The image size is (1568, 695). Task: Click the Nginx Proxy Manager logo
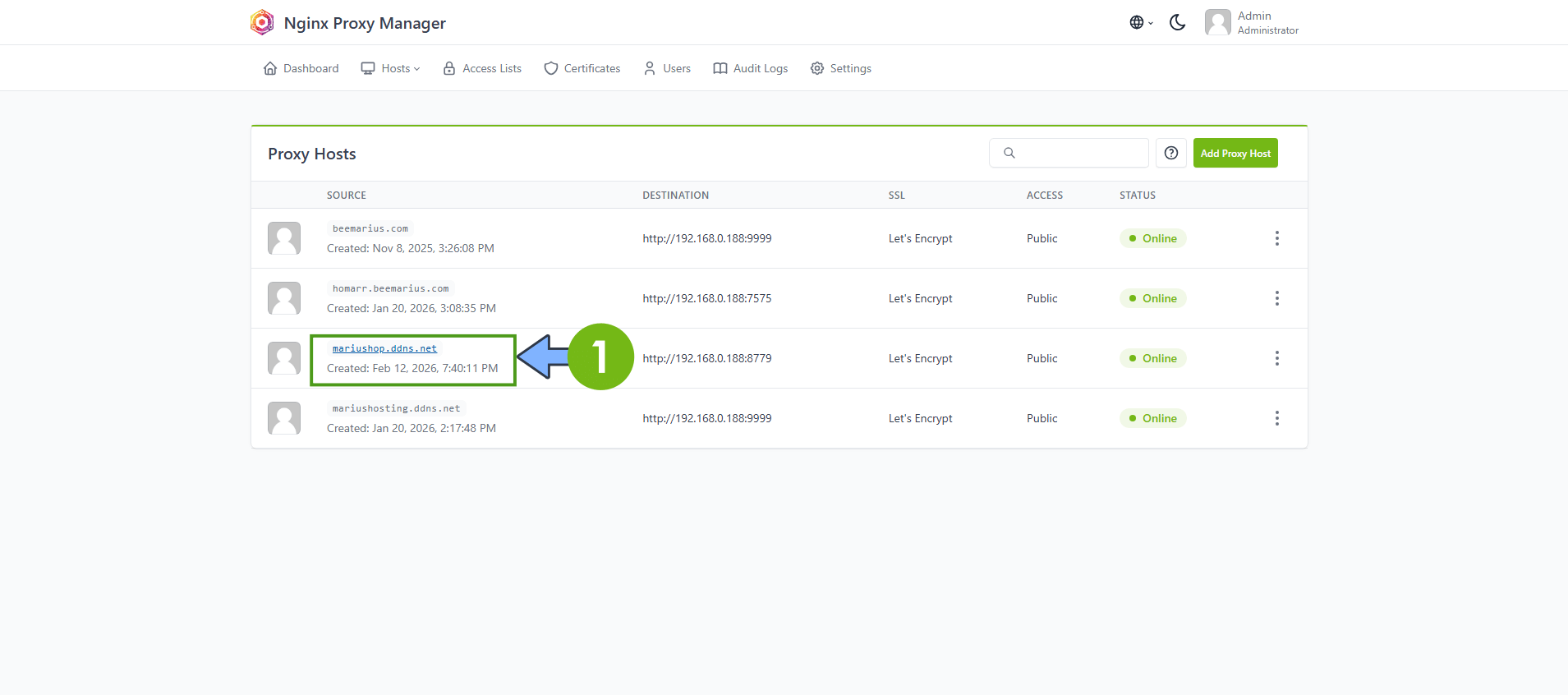pos(262,22)
